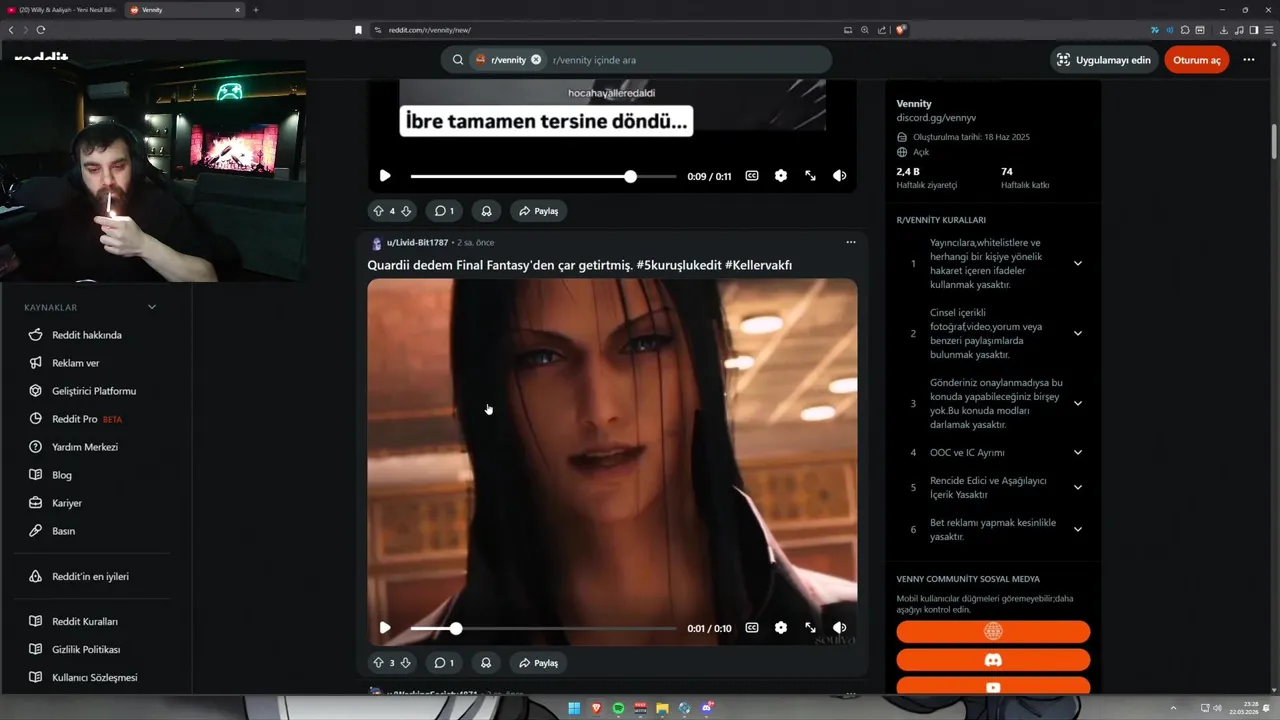The image size is (1280, 720).
Task: Click the search magnifier icon
Action: point(458,60)
